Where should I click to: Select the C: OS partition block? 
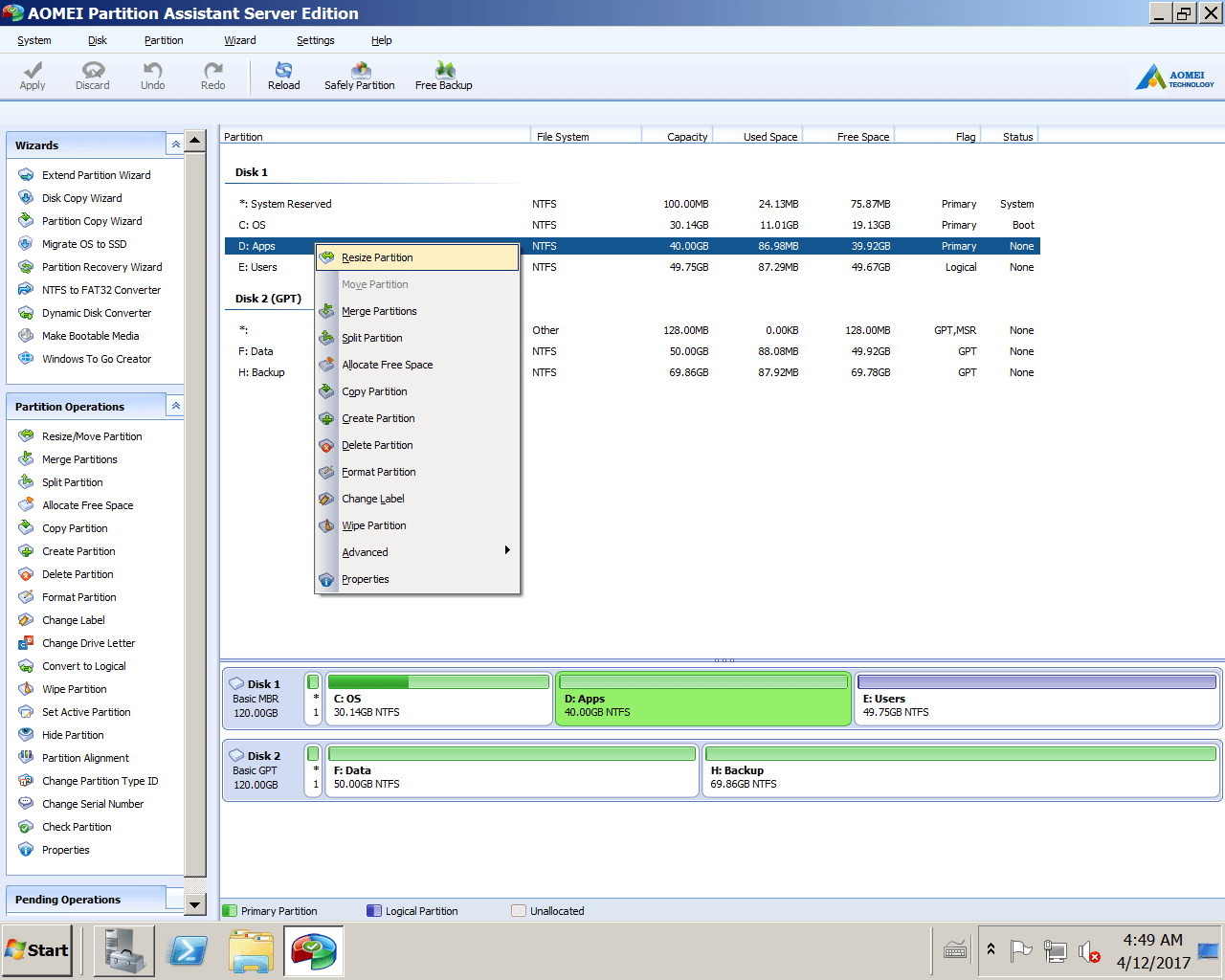tap(438, 699)
